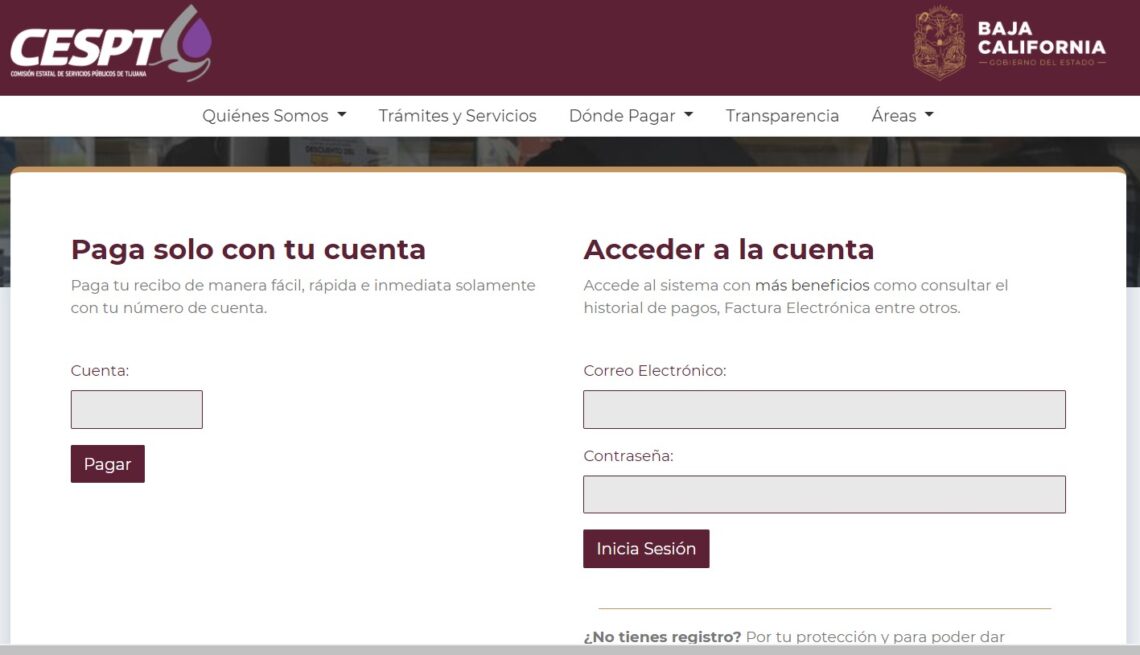Click the Baja California Gobierno del Estado text

coord(1041,44)
